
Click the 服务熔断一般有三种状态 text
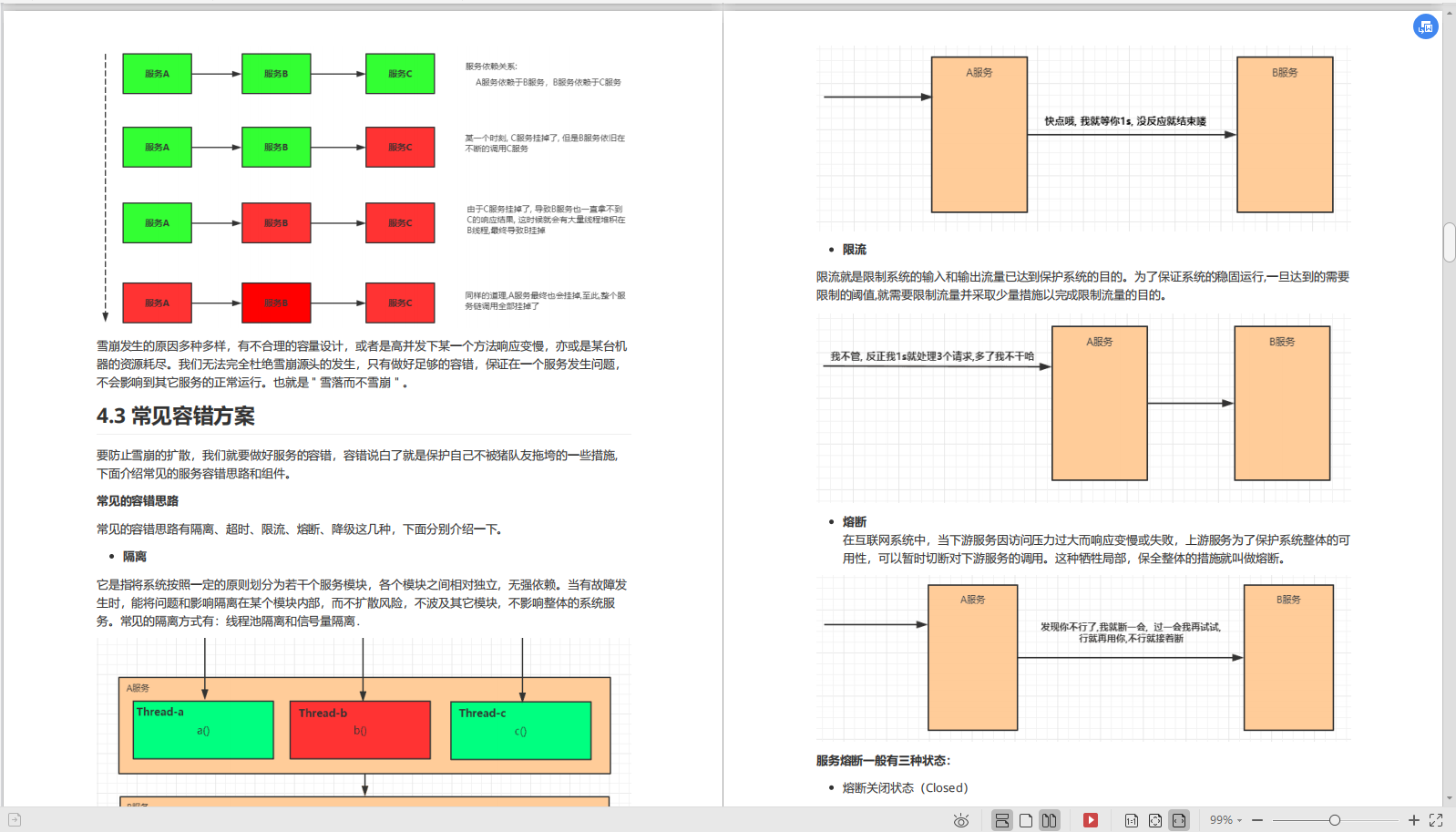pyautogui.click(x=883, y=761)
